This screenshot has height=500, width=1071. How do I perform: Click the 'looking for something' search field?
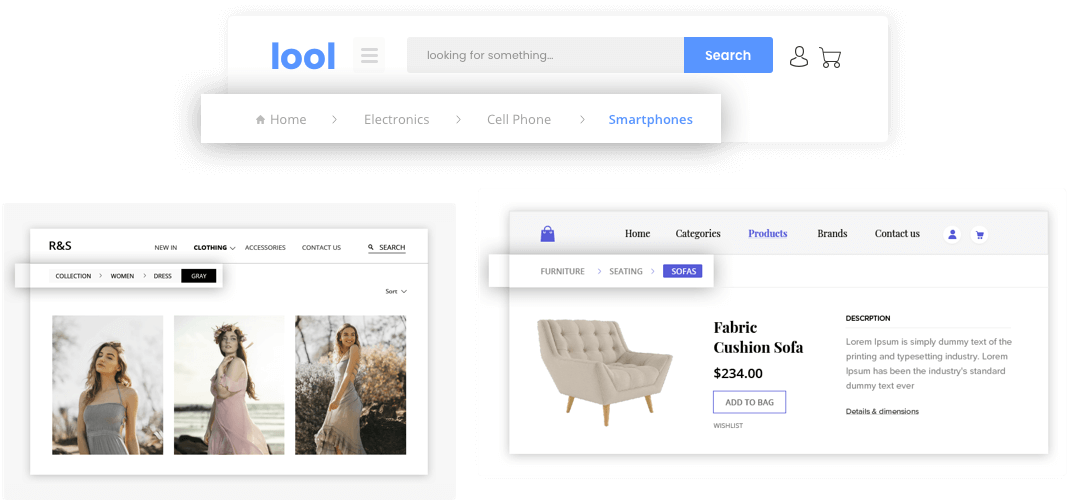545,55
